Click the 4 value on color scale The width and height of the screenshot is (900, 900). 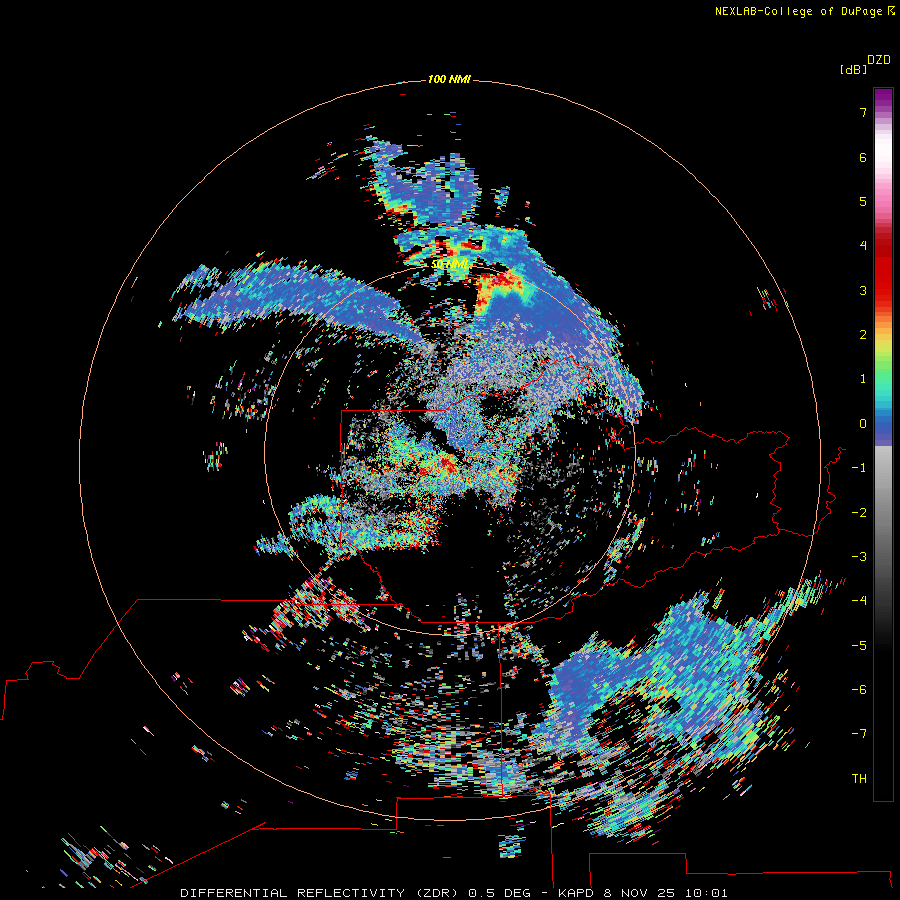click(863, 246)
